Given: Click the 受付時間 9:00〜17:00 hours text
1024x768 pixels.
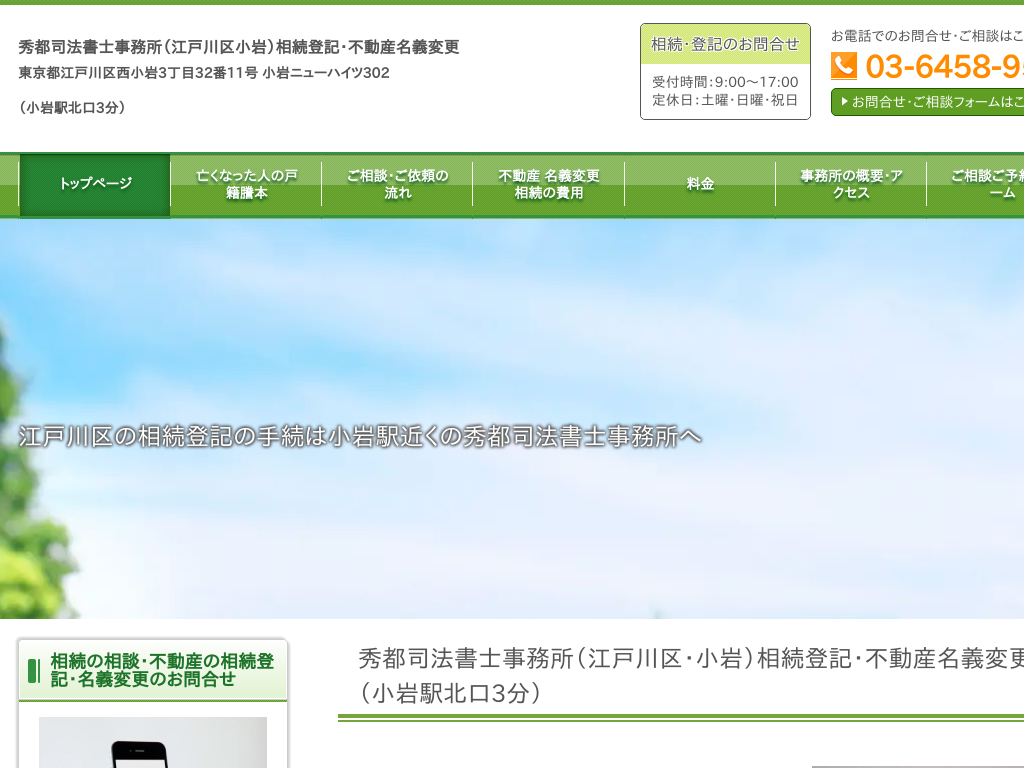Looking at the screenshot, I should click(x=725, y=82).
